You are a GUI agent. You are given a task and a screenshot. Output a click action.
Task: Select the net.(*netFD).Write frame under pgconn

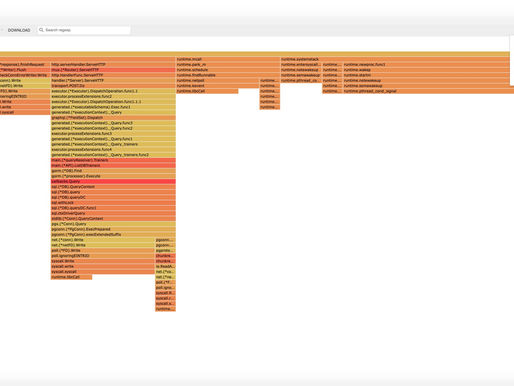coord(103,246)
